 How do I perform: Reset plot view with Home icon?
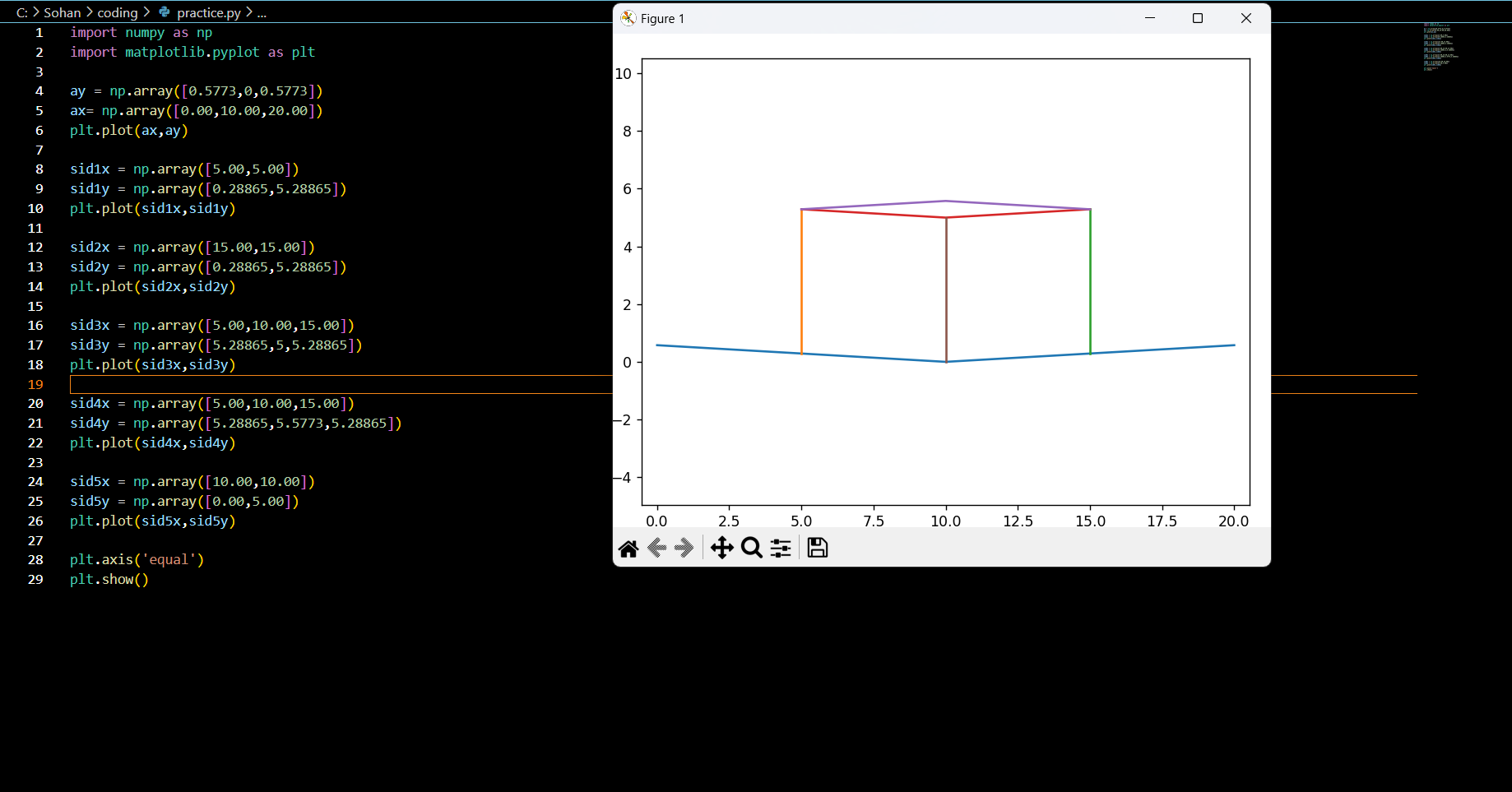coord(628,549)
